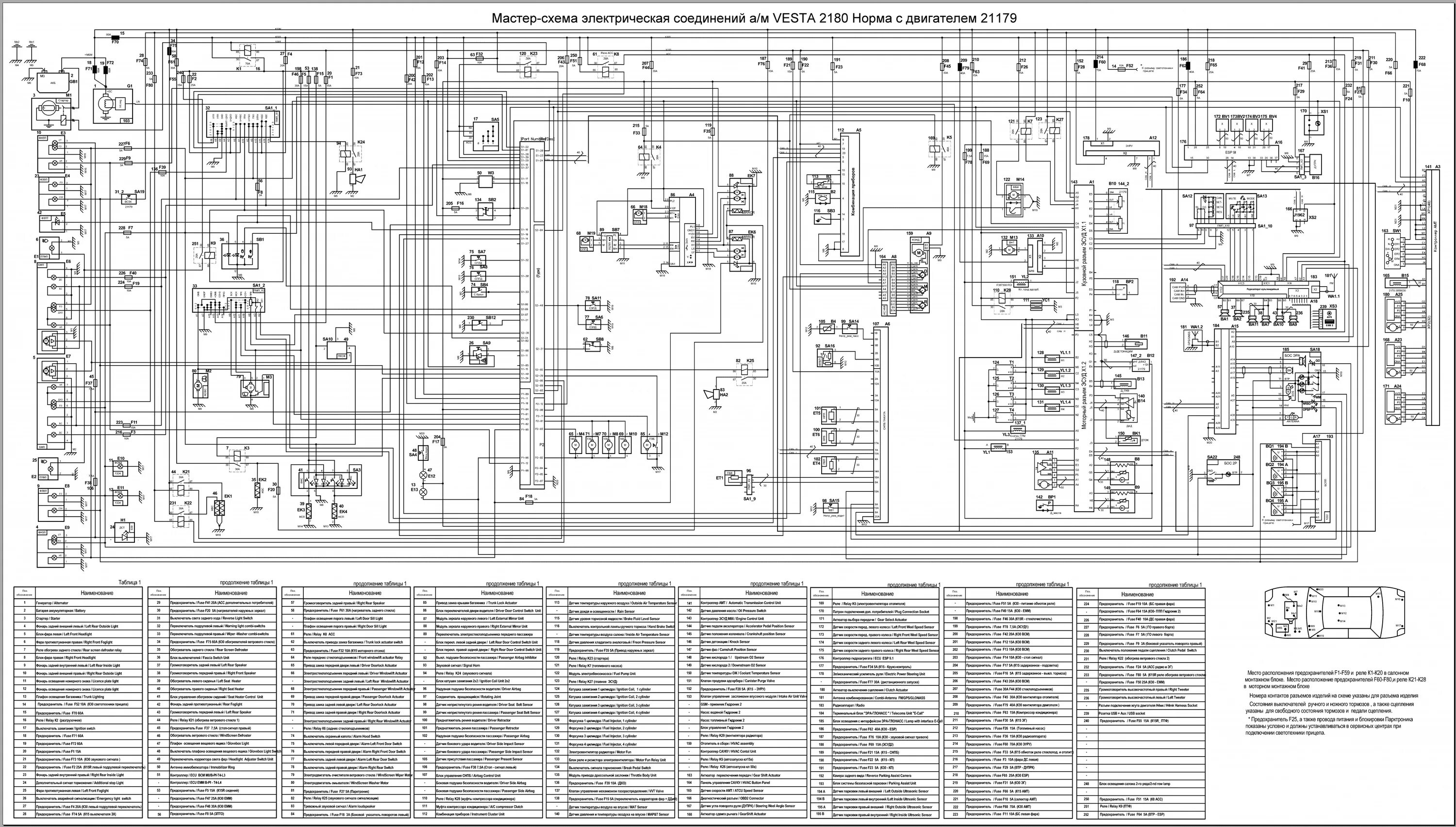1456x827 pixels.
Task: Select the "Right Tweeter" row numbered 235
Action: (1141, 690)
